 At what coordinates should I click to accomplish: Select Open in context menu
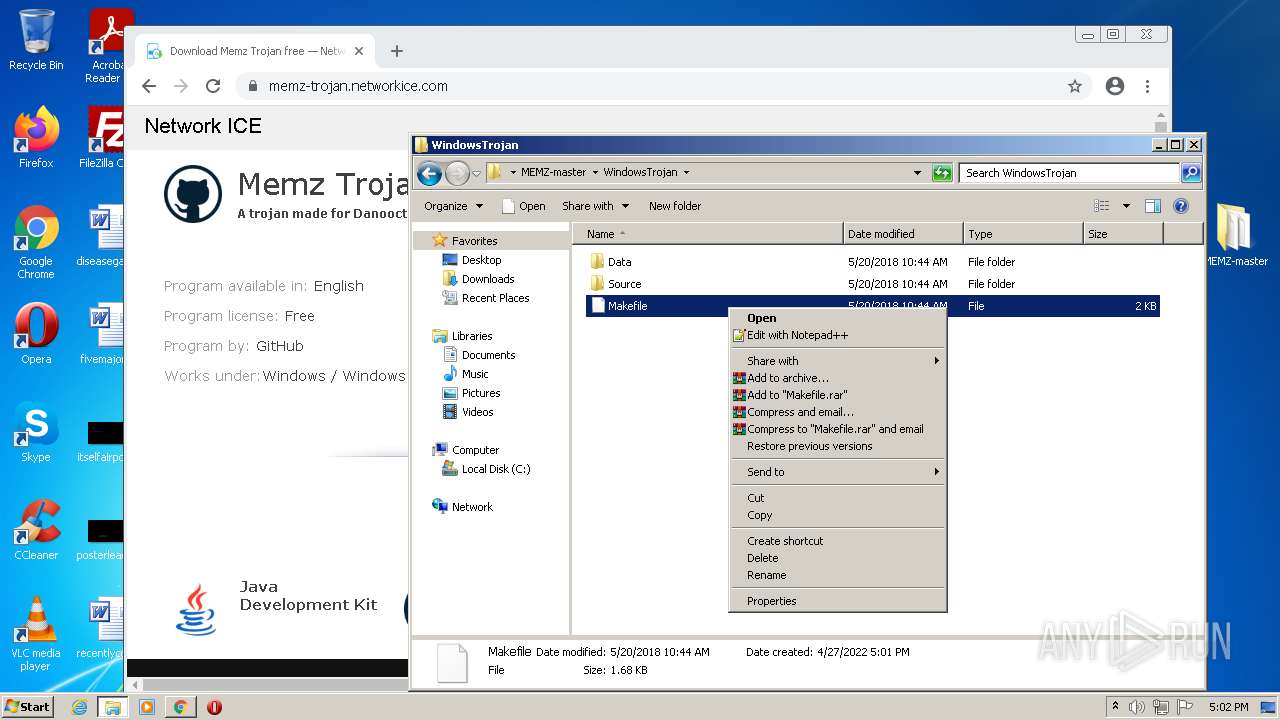(838, 318)
